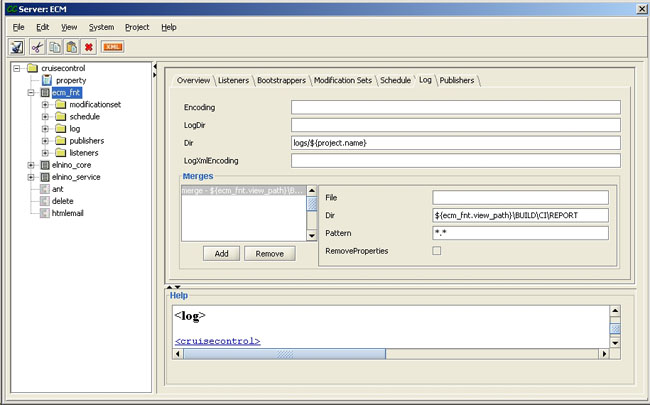Click the orange XML toolbar button
650x405 pixels.
[113, 47]
